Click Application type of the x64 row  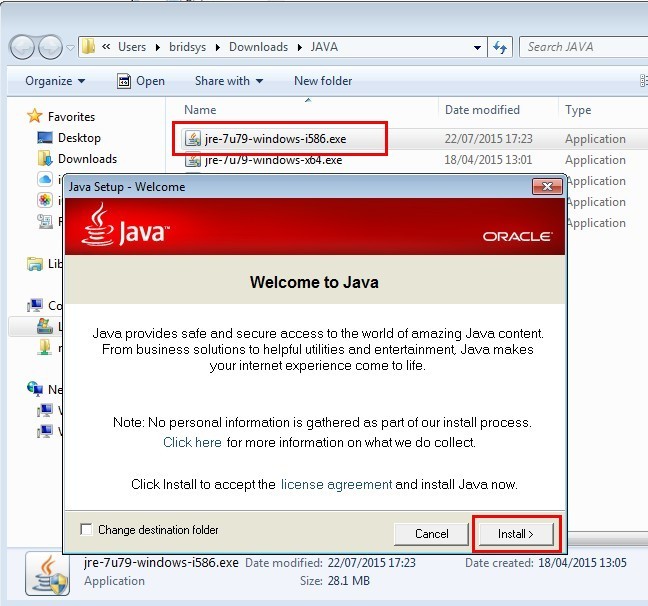(x=595, y=160)
